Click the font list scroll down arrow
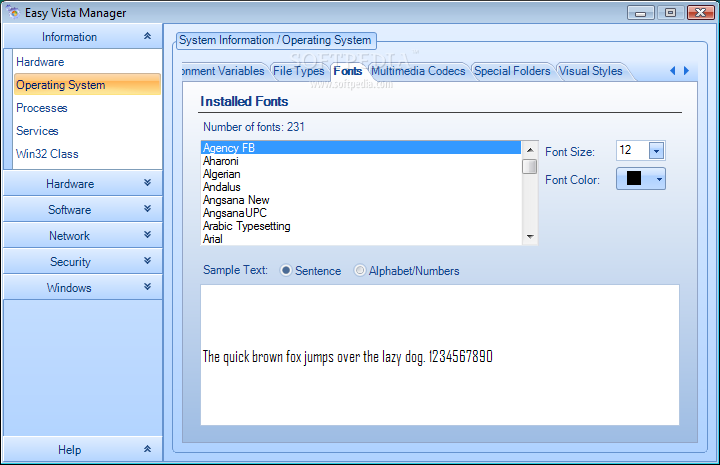This screenshot has height=465, width=720. click(530, 237)
